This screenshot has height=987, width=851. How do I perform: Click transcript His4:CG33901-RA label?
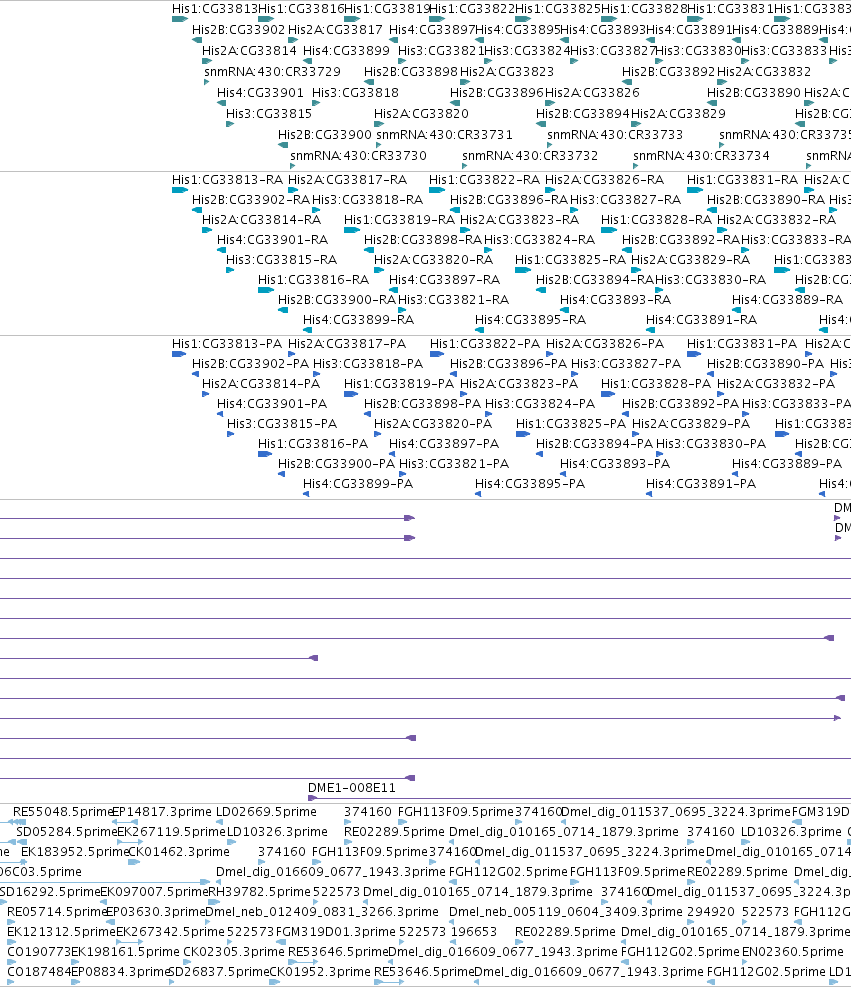tap(273, 240)
